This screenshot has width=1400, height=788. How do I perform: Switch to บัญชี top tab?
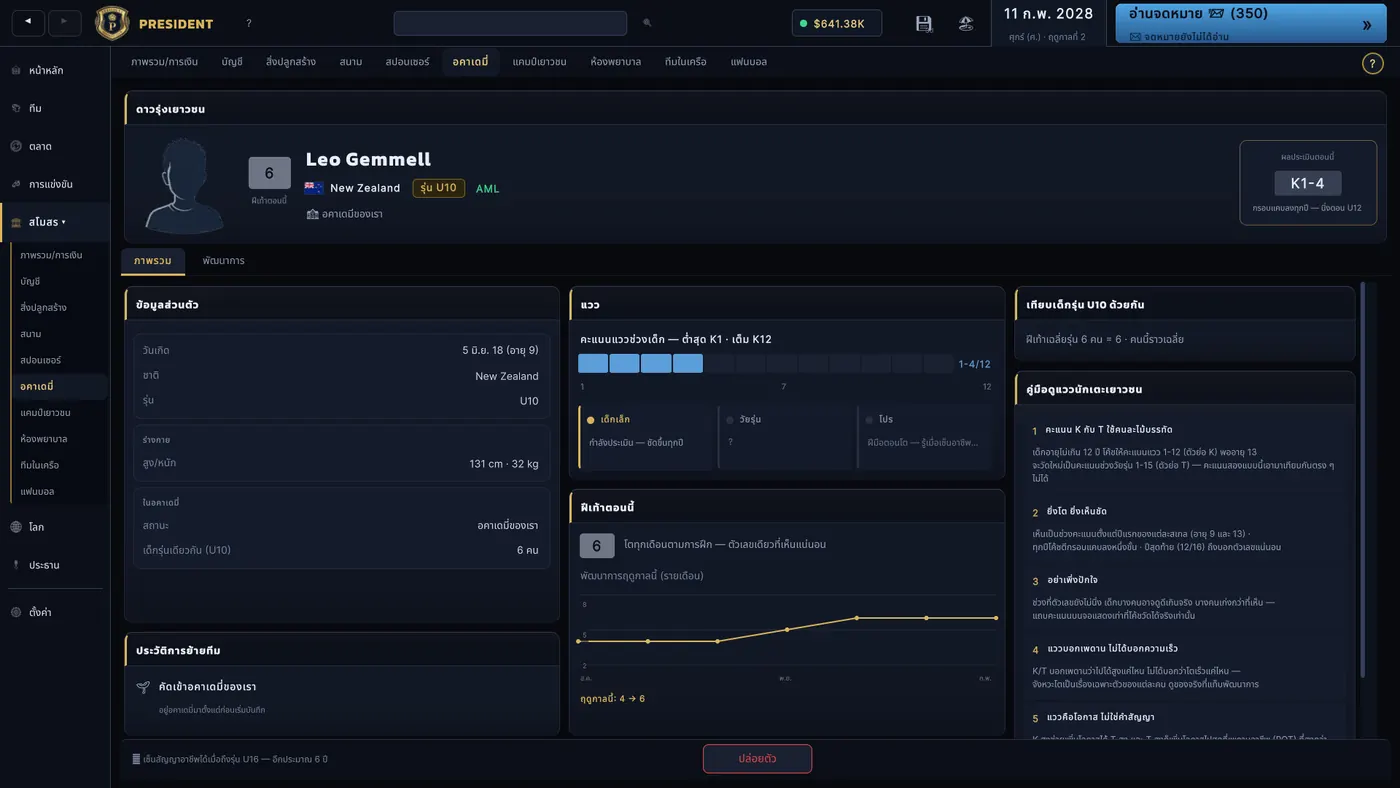[x=232, y=62]
